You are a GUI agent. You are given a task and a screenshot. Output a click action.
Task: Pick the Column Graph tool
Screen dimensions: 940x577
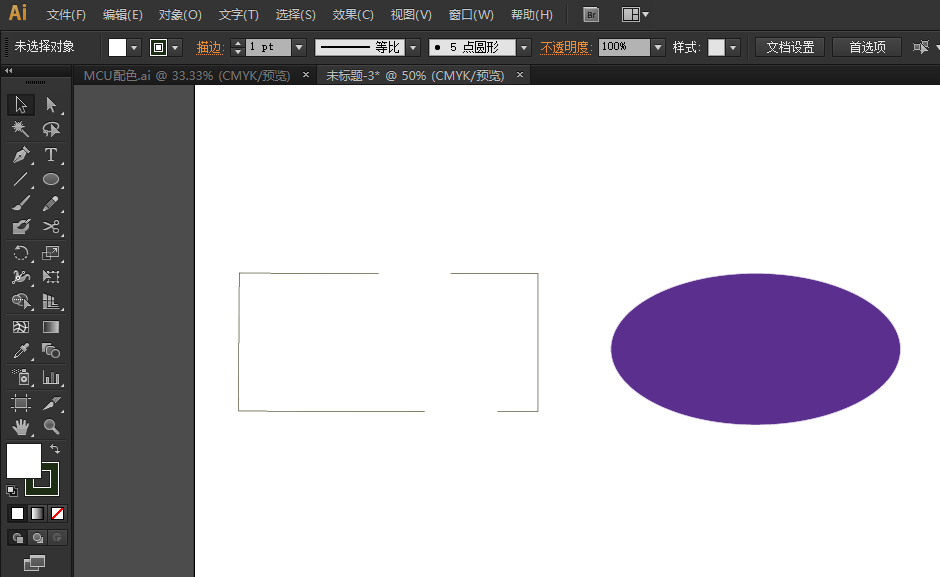click(x=51, y=377)
